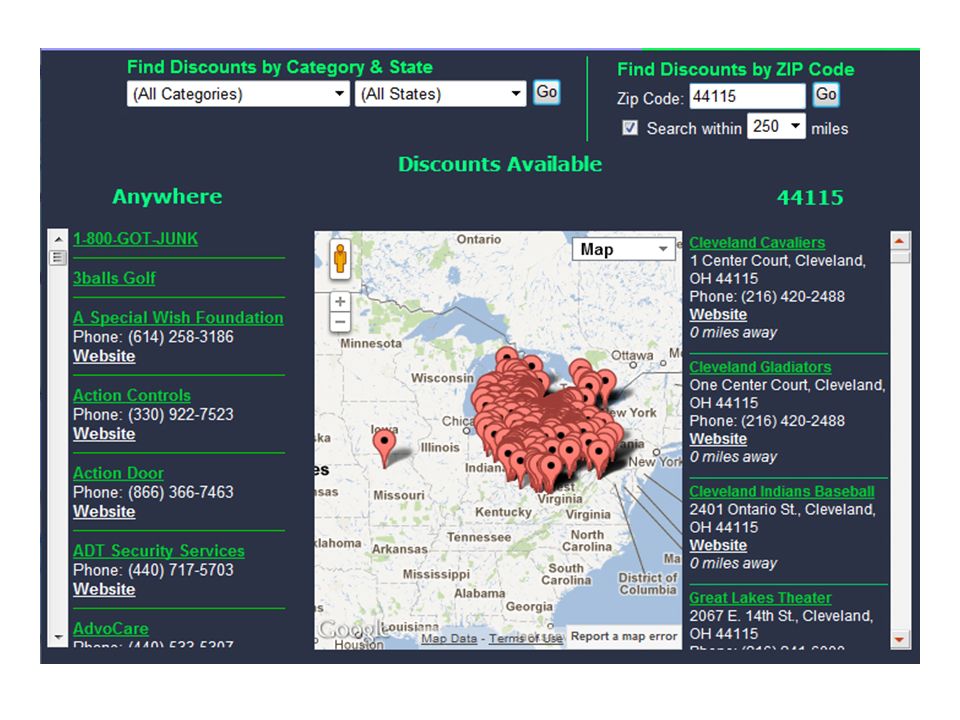Image resolution: width=960 pixels, height=720 pixels.
Task: Click the Zip Code input field
Action: pos(747,97)
